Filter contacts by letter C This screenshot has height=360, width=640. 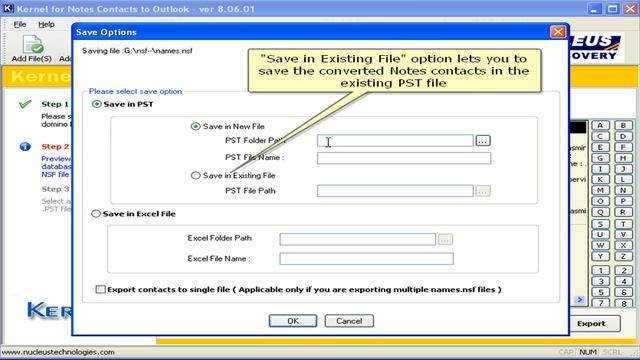click(600, 136)
